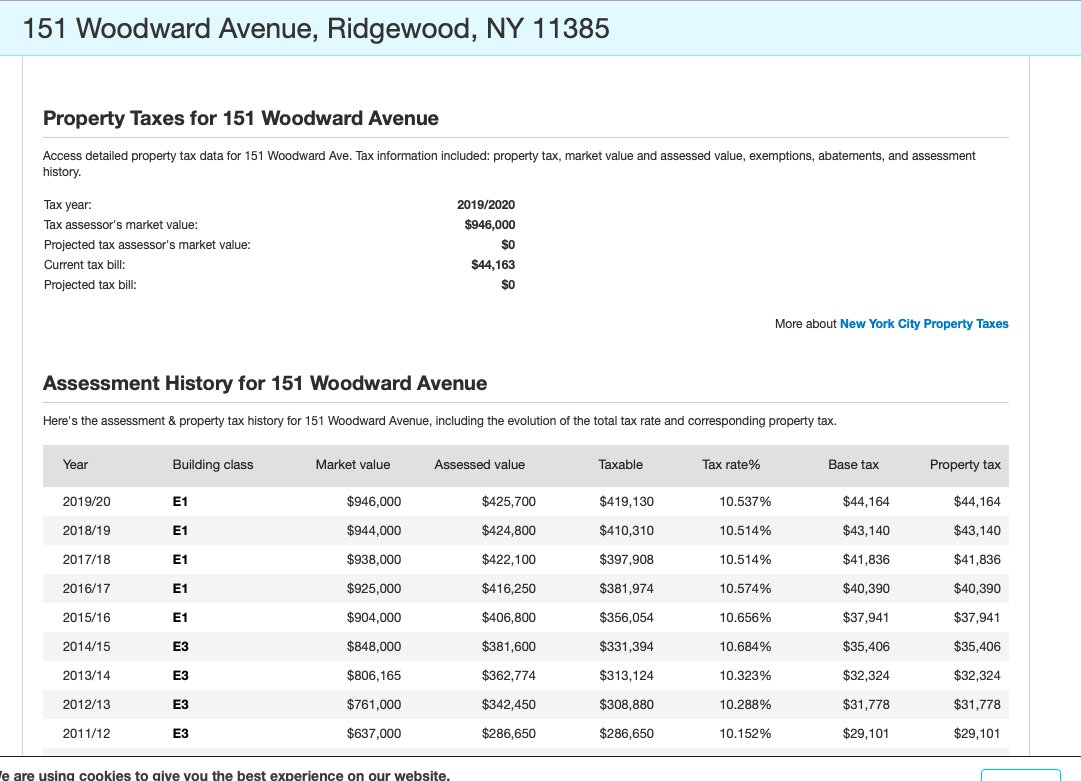This screenshot has height=781, width=1081.
Task: Click the Market value column header
Action: (x=352, y=464)
